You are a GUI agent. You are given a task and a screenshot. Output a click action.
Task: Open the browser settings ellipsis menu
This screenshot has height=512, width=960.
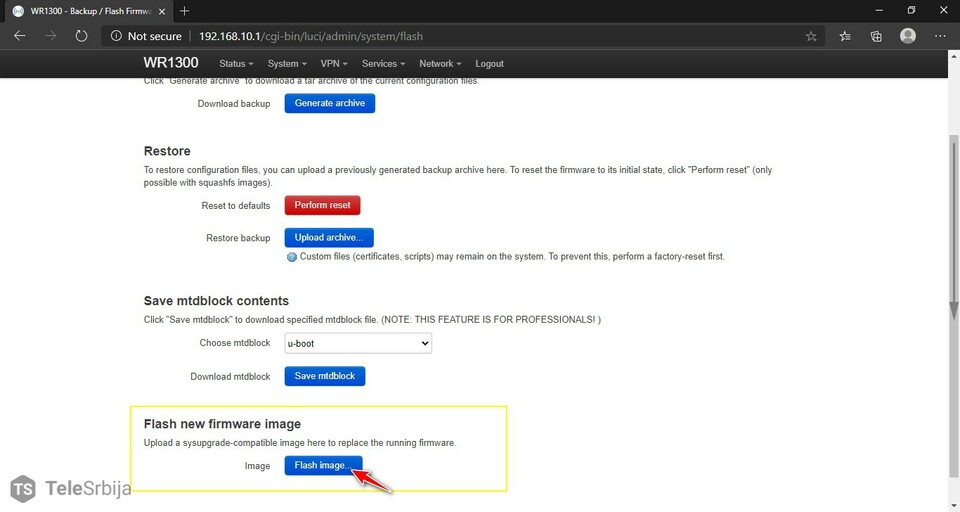pos(940,36)
